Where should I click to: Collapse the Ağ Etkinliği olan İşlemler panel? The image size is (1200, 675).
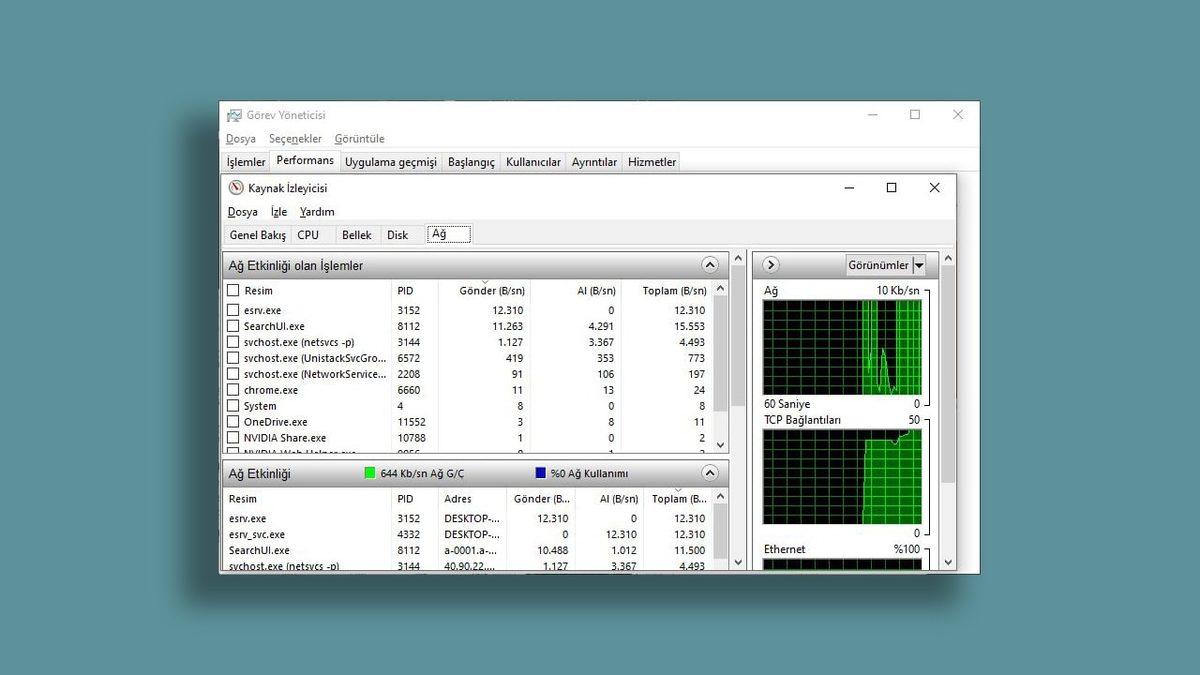[x=710, y=264]
